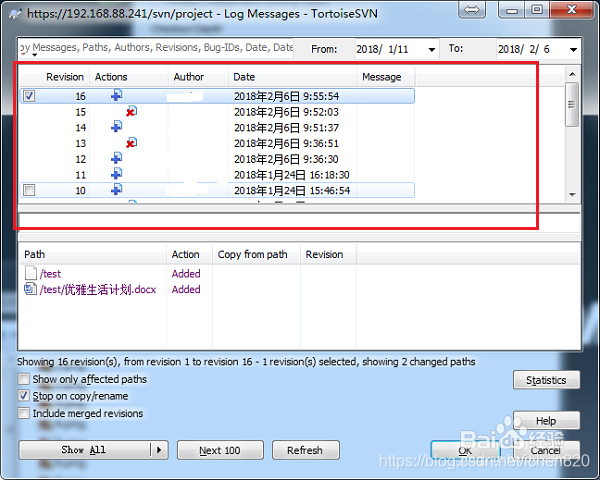The height and width of the screenshot is (480, 600).
Task: Open the Statistics dialog
Action: tap(546, 380)
